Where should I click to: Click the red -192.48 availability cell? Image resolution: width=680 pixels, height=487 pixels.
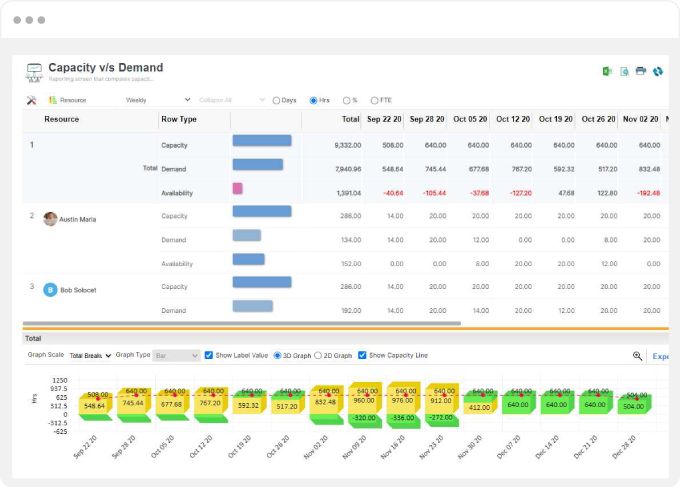648,193
